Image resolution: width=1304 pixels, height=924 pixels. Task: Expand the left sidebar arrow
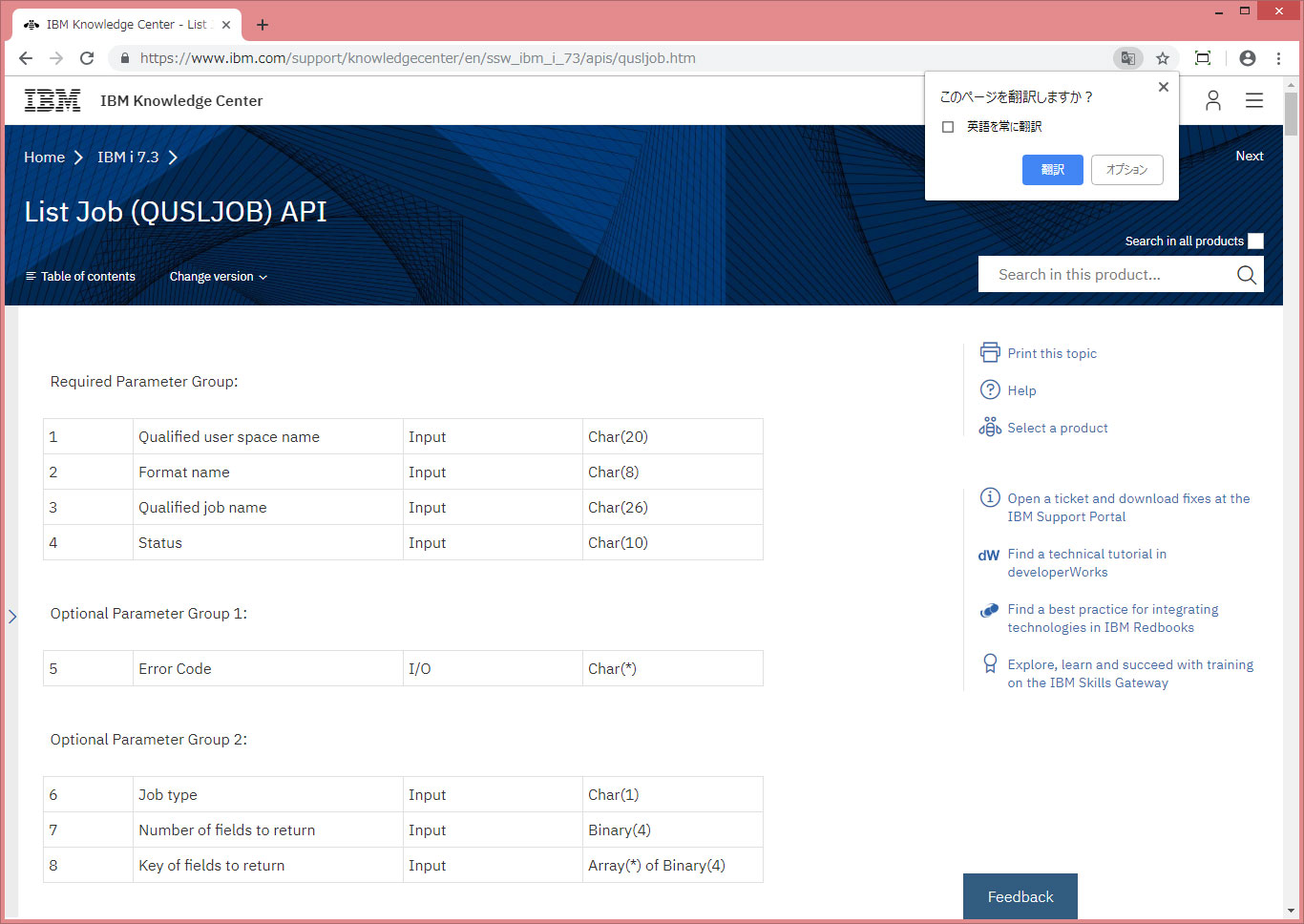point(12,617)
